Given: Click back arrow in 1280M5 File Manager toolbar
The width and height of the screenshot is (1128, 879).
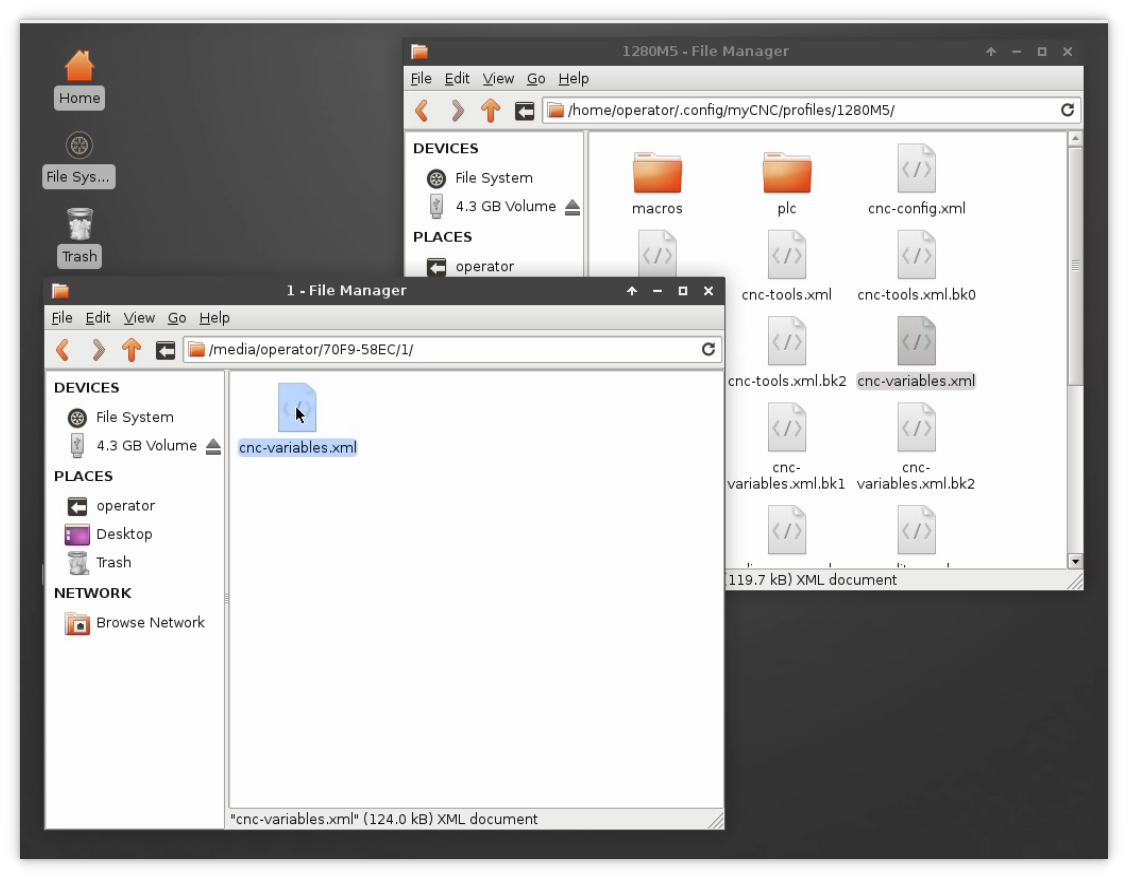Looking at the screenshot, I should pyautogui.click(x=422, y=110).
